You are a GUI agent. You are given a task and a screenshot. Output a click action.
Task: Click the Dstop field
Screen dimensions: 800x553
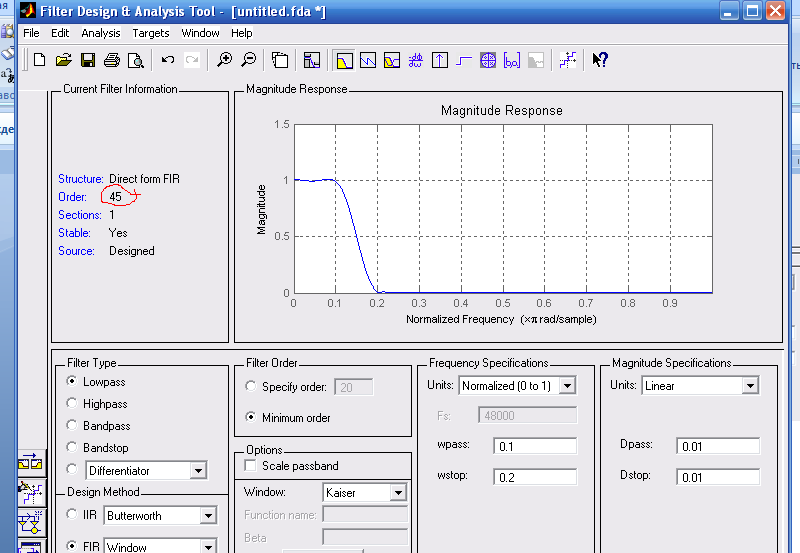click(x=718, y=477)
